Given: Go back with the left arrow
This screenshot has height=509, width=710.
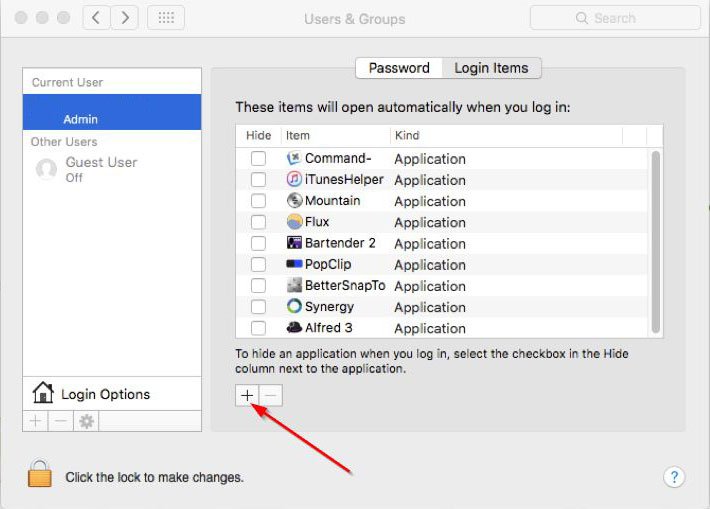Looking at the screenshot, I should 96,18.
